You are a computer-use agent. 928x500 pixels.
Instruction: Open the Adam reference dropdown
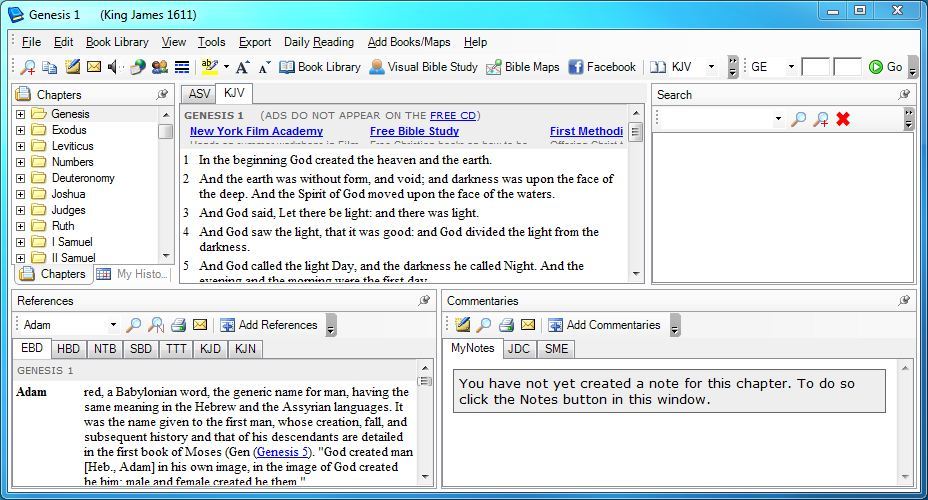click(112, 325)
